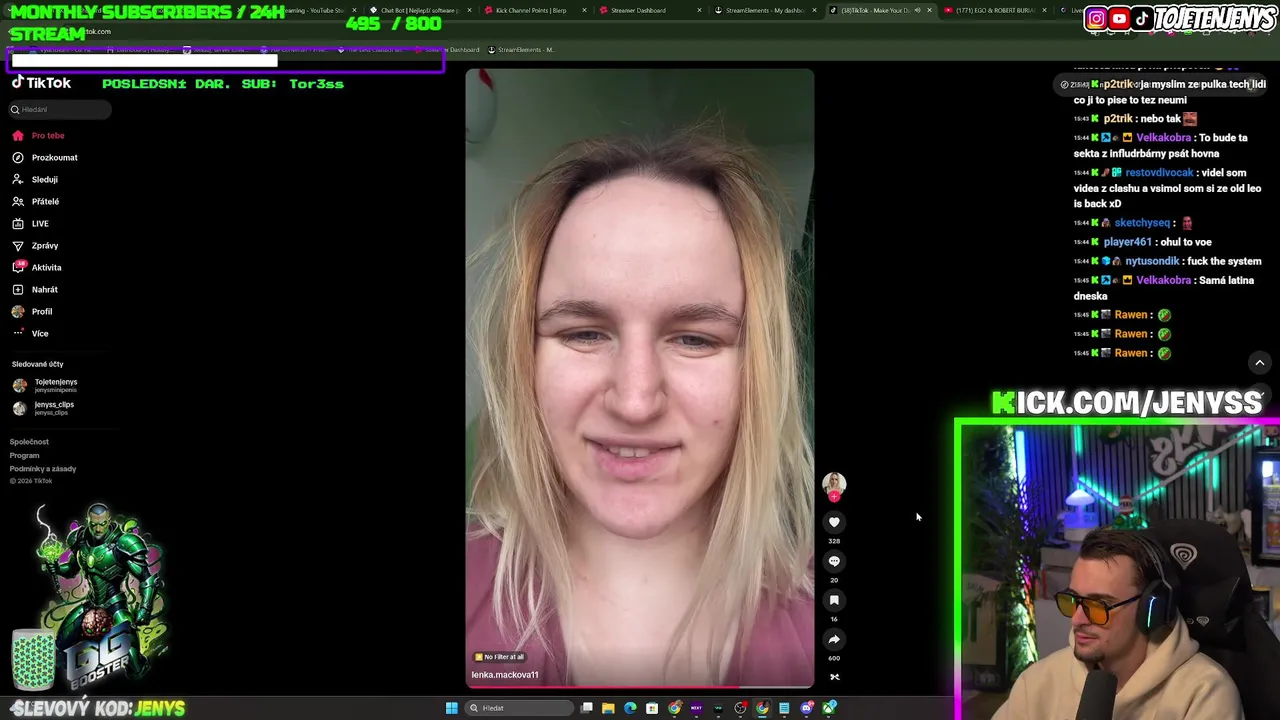Switch to the EGO & ROBERT YouTube tab

[x=995, y=10]
